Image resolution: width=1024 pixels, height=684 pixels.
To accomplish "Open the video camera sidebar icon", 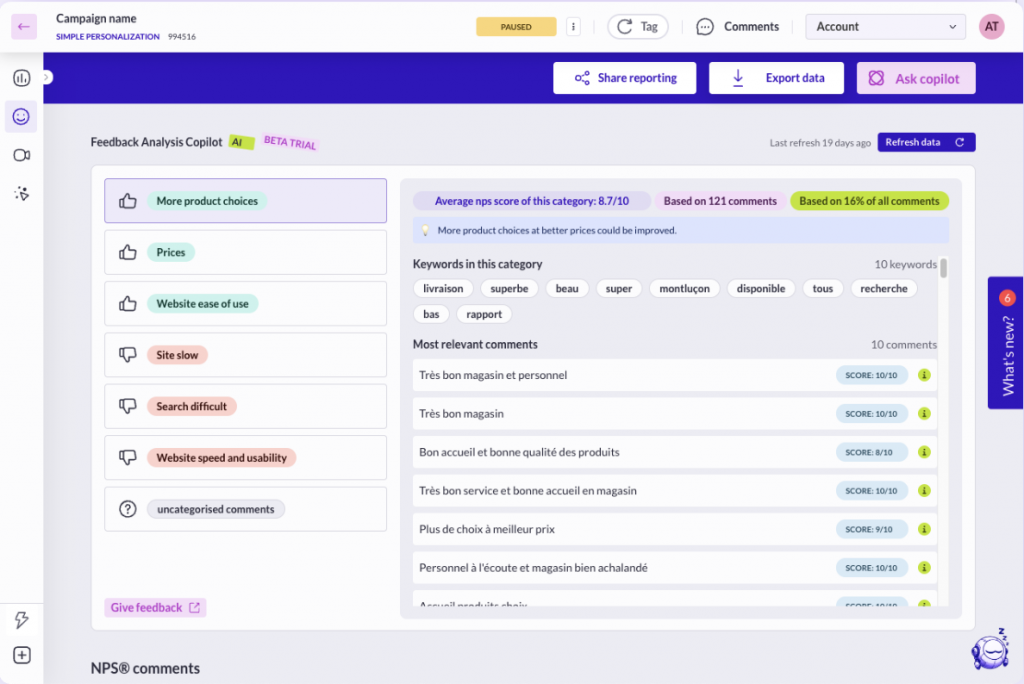I will 21,155.
